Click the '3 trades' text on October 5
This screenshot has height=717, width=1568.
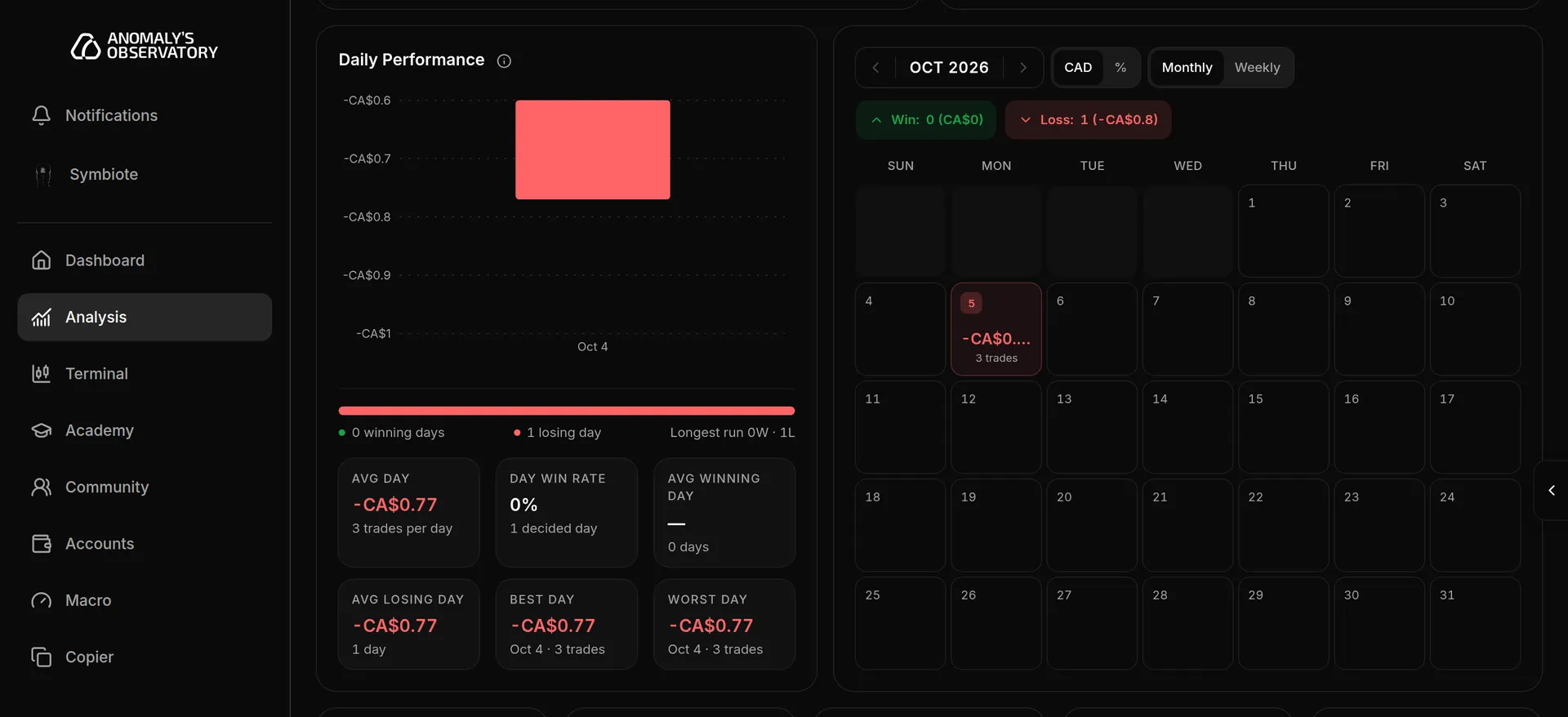(996, 358)
